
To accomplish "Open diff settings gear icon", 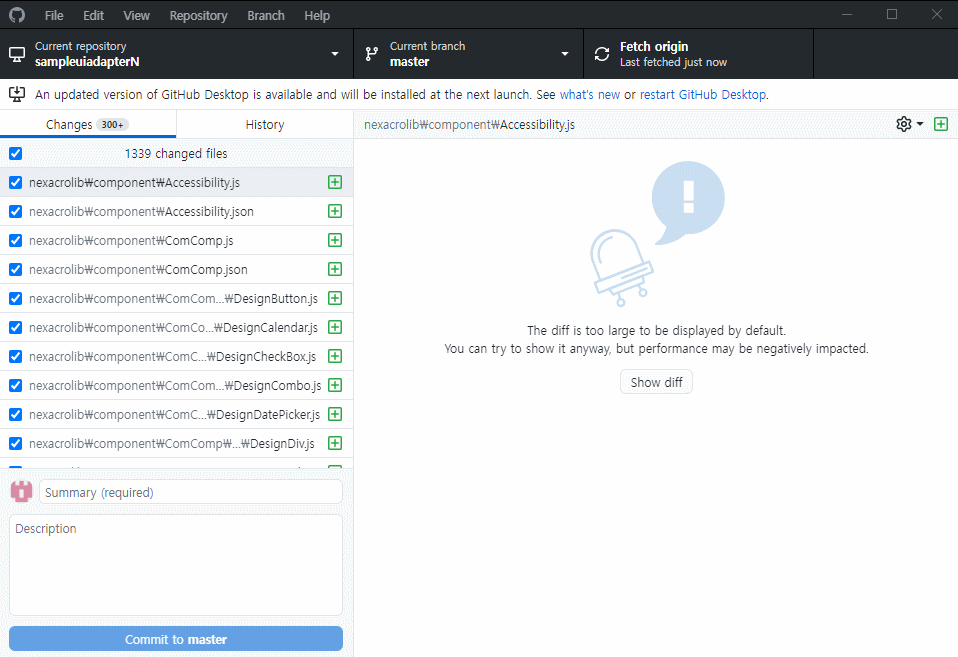I will (904, 124).
